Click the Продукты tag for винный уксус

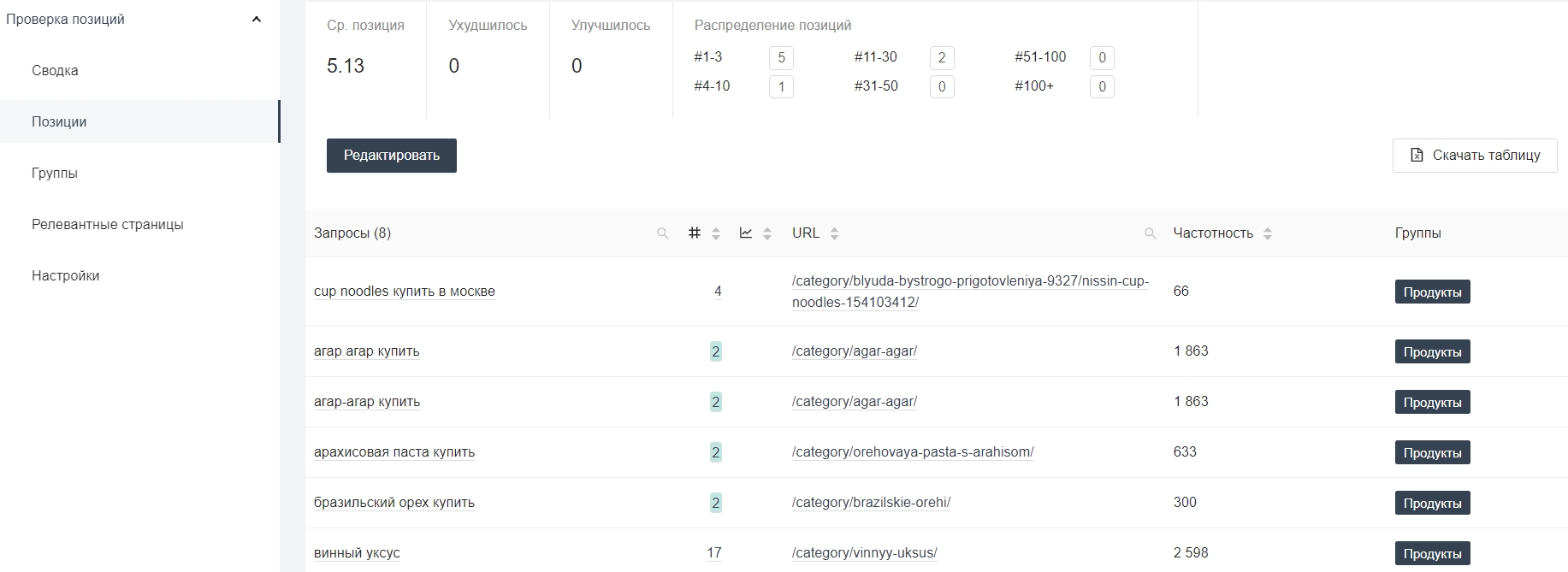tap(1432, 553)
